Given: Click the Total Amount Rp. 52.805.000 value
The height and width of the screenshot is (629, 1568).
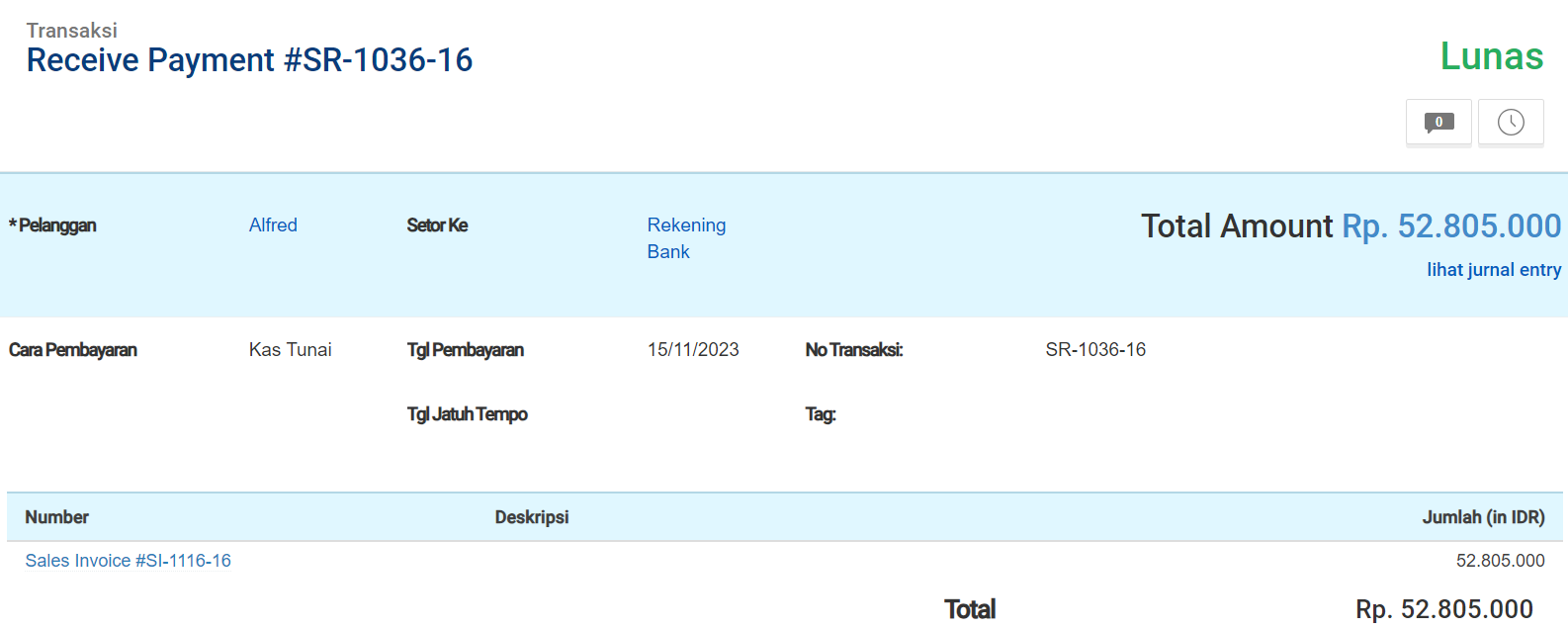Looking at the screenshot, I should (x=1450, y=226).
